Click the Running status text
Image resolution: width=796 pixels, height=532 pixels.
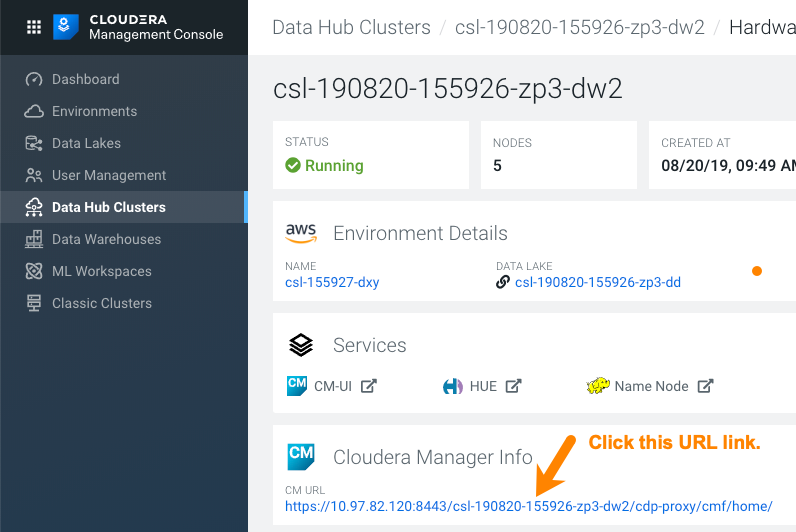pyautogui.click(x=334, y=165)
